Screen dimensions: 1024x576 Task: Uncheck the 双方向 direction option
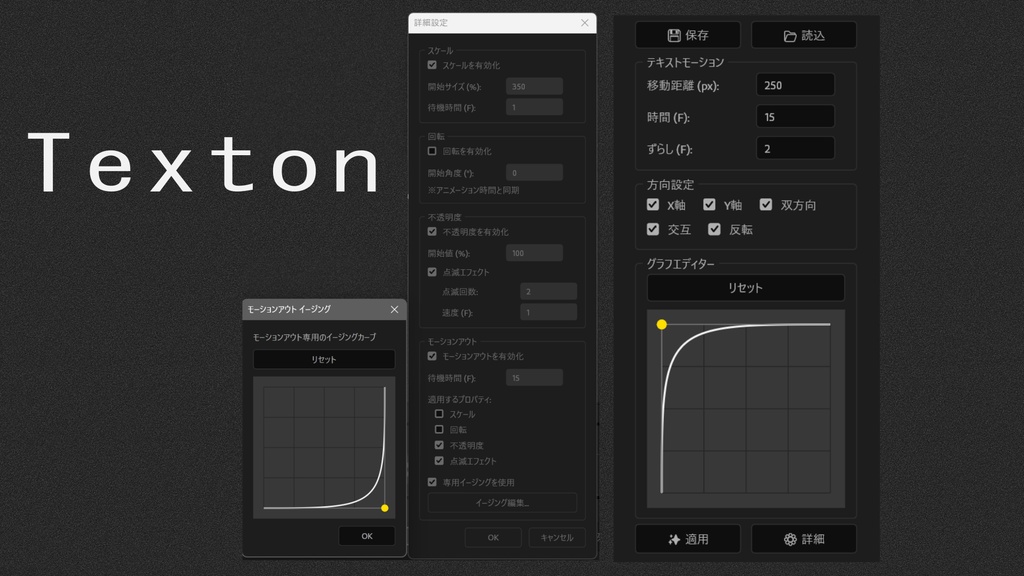coord(766,204)
